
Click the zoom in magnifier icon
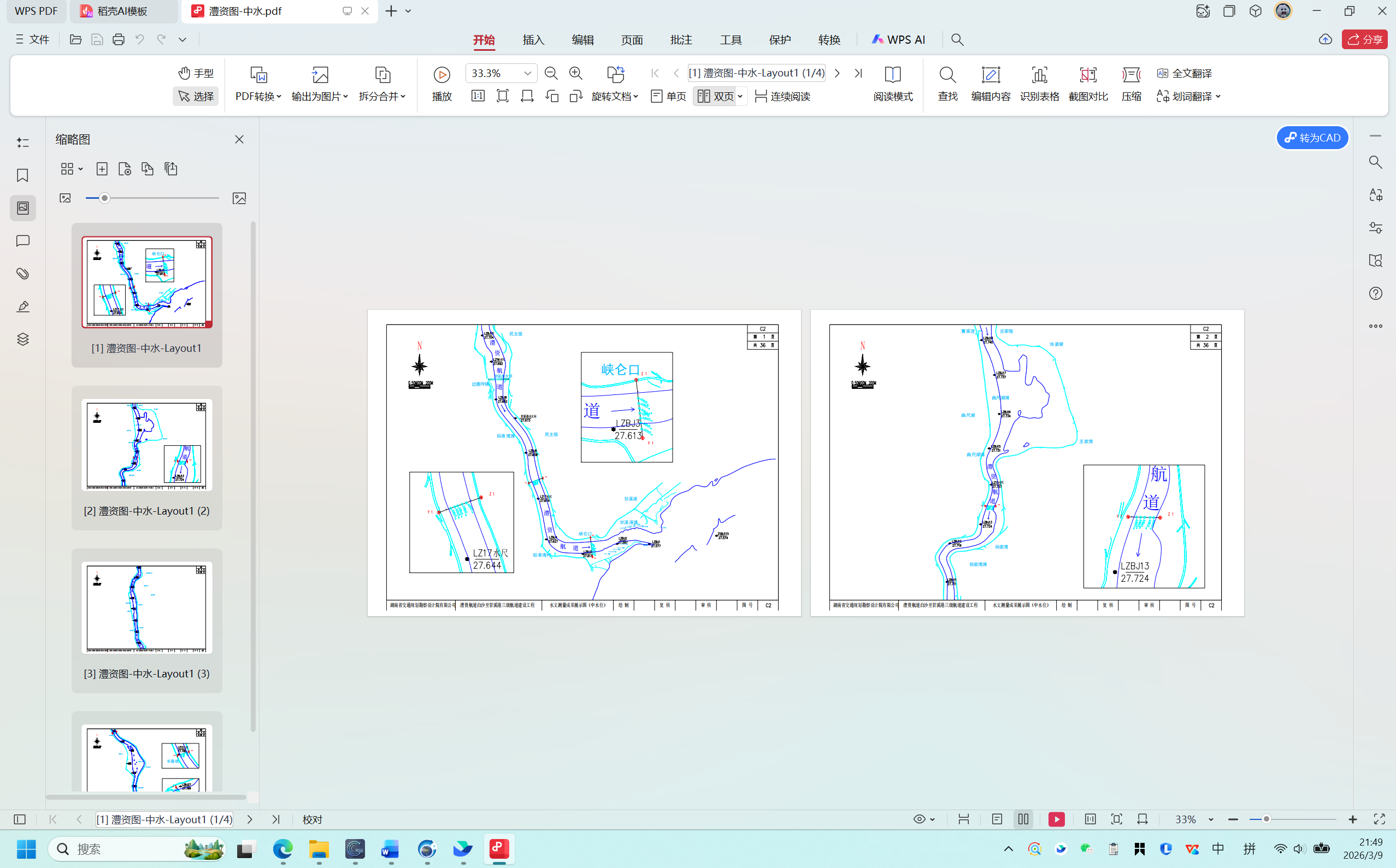click(575, 73)
